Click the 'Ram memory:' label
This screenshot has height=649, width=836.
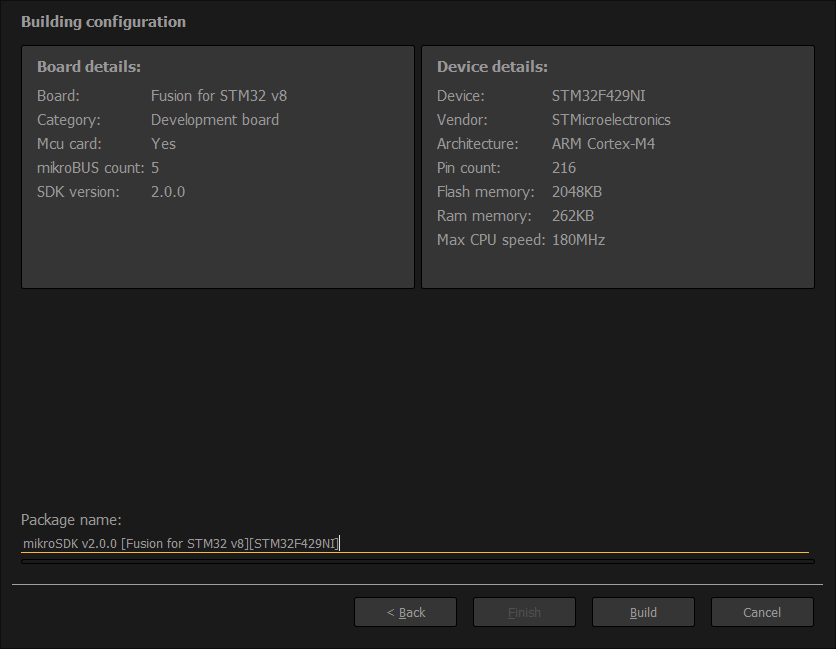[484, 216]
